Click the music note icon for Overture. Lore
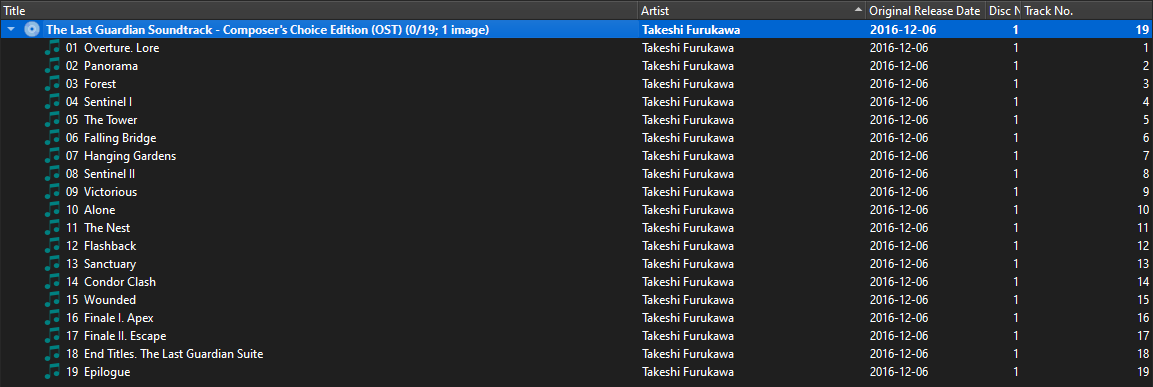The width and height of the screenshot is (1153, 387). click(x=51, y=48)
